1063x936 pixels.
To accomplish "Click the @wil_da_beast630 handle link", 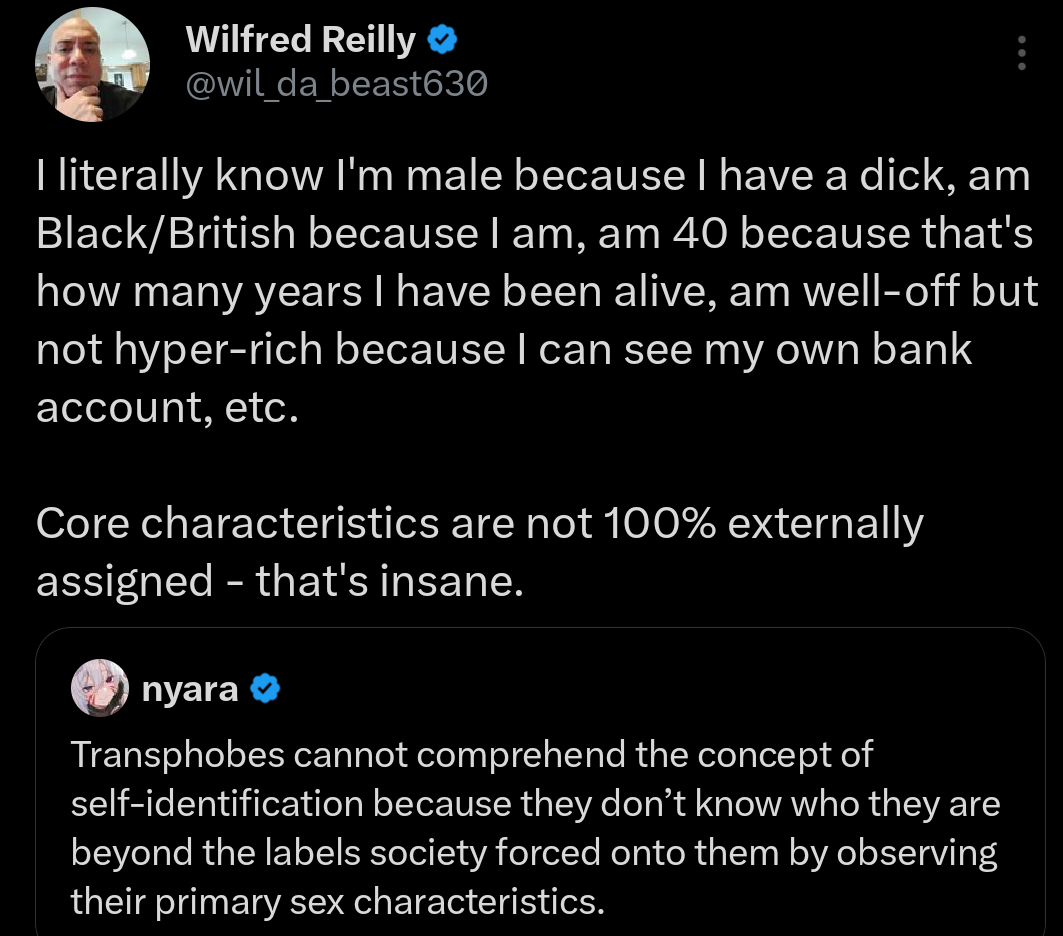I will coord(335,84).
